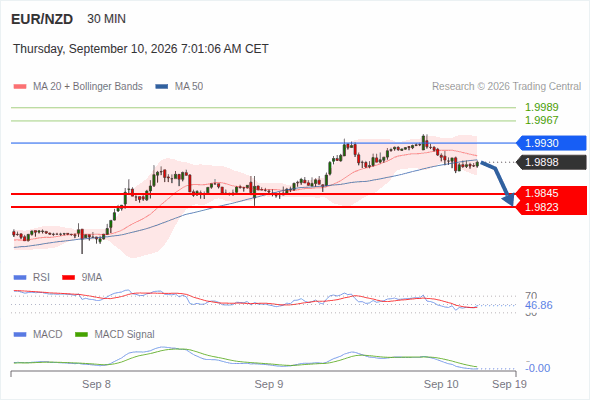Image resolution: width=590 pixels, height=400 pixels.
Task: Click the MACD Signal legend swatch
Action: [81, 335]
